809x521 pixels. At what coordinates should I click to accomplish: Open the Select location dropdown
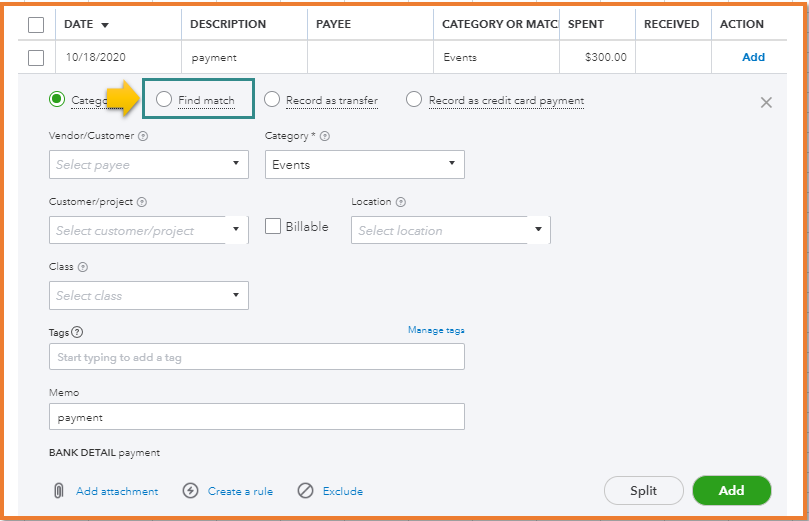pos(450,230)
